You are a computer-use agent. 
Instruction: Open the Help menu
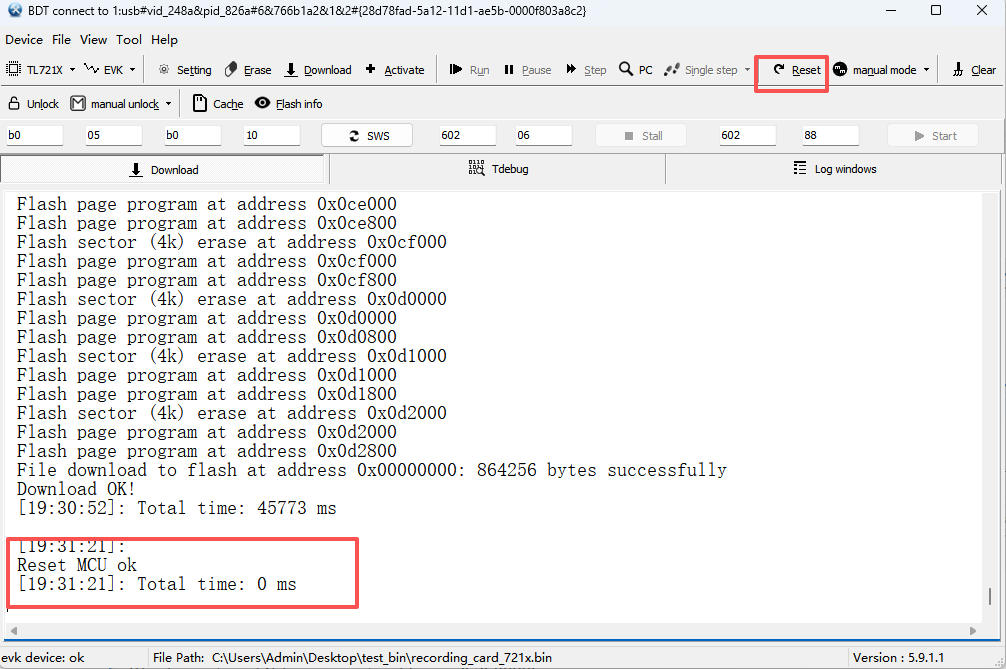(x=164, y=40)
